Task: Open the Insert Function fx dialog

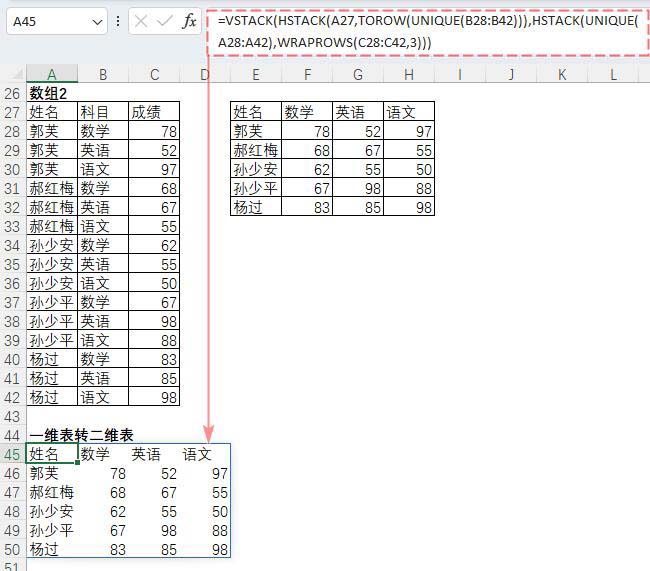Action: (x=189, y=21)
